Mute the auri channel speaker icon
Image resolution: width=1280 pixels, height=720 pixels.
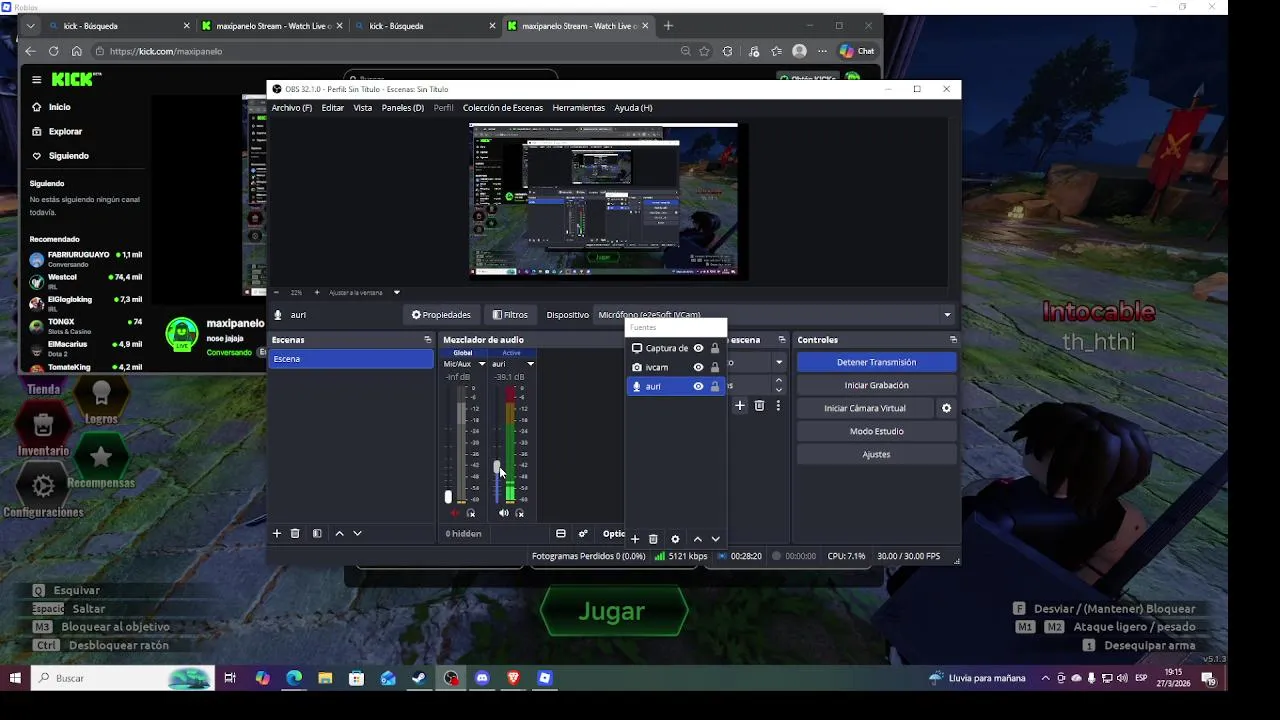[x=504, y=513]
